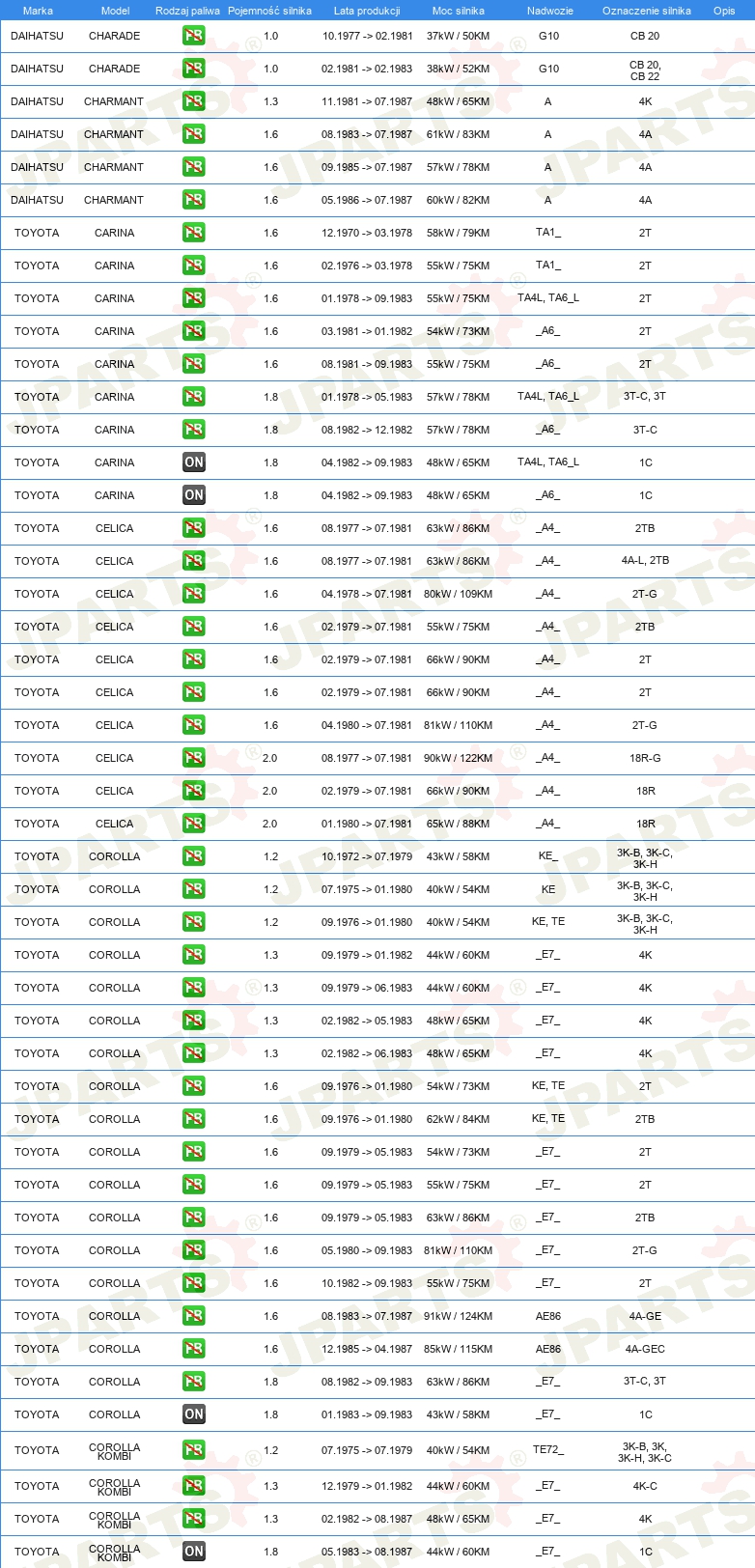Click the date cell '12.1985 -> 04.1987'
The width and height of the screenshot is (755, 1568).
367,1349
